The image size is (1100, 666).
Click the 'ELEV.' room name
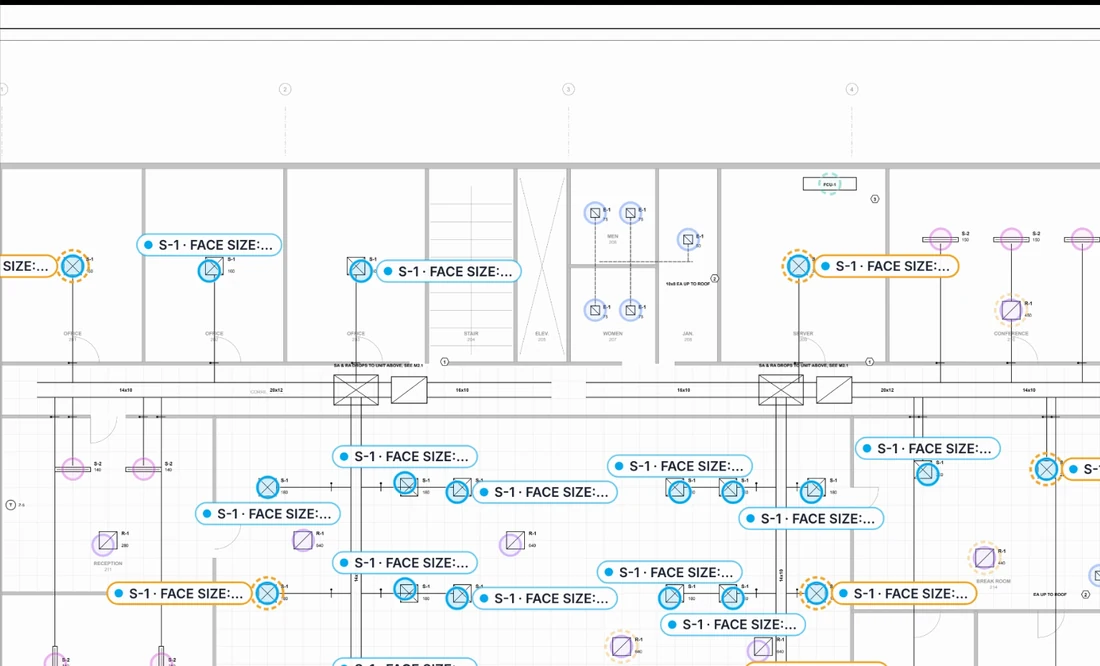pyautogui.click(x=542, y=333)
